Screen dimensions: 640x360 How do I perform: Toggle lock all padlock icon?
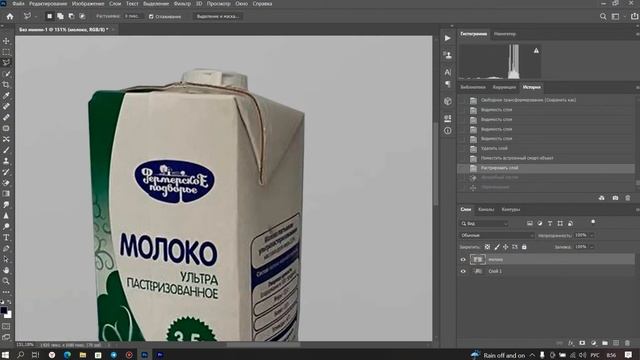(x=524, y=247)
